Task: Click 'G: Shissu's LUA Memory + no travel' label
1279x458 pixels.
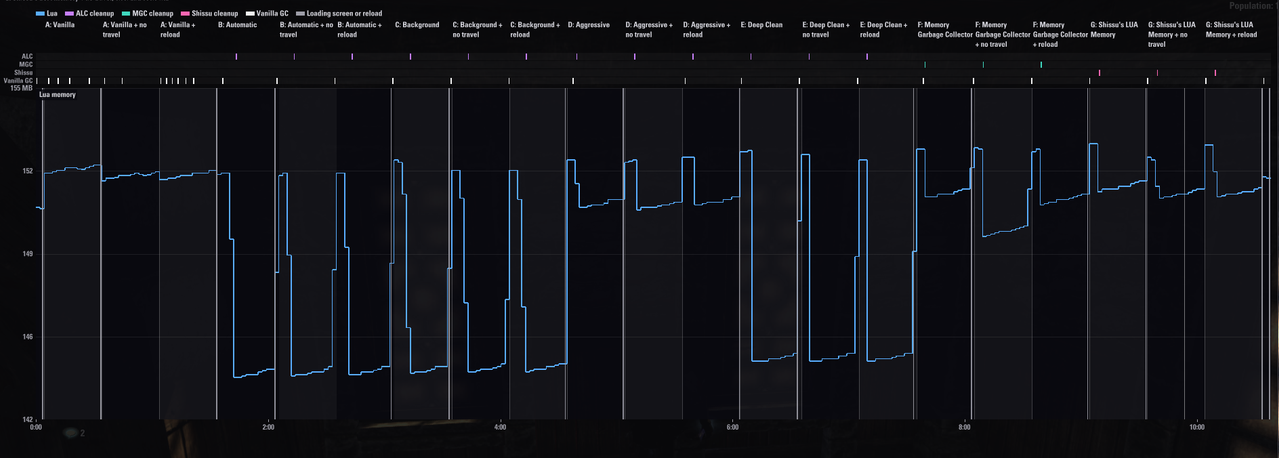Action: [1172, 34]
